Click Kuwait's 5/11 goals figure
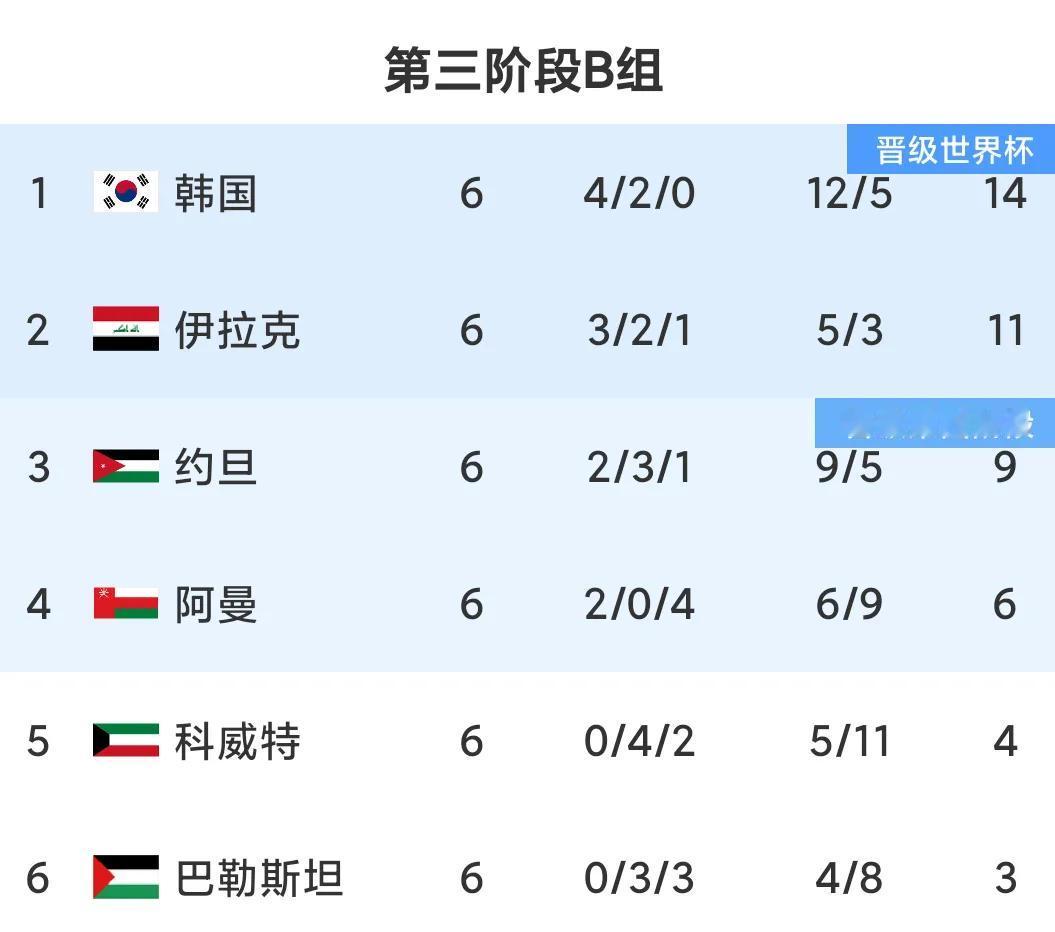Screen dimensions: 1055x932 [849, 742]
